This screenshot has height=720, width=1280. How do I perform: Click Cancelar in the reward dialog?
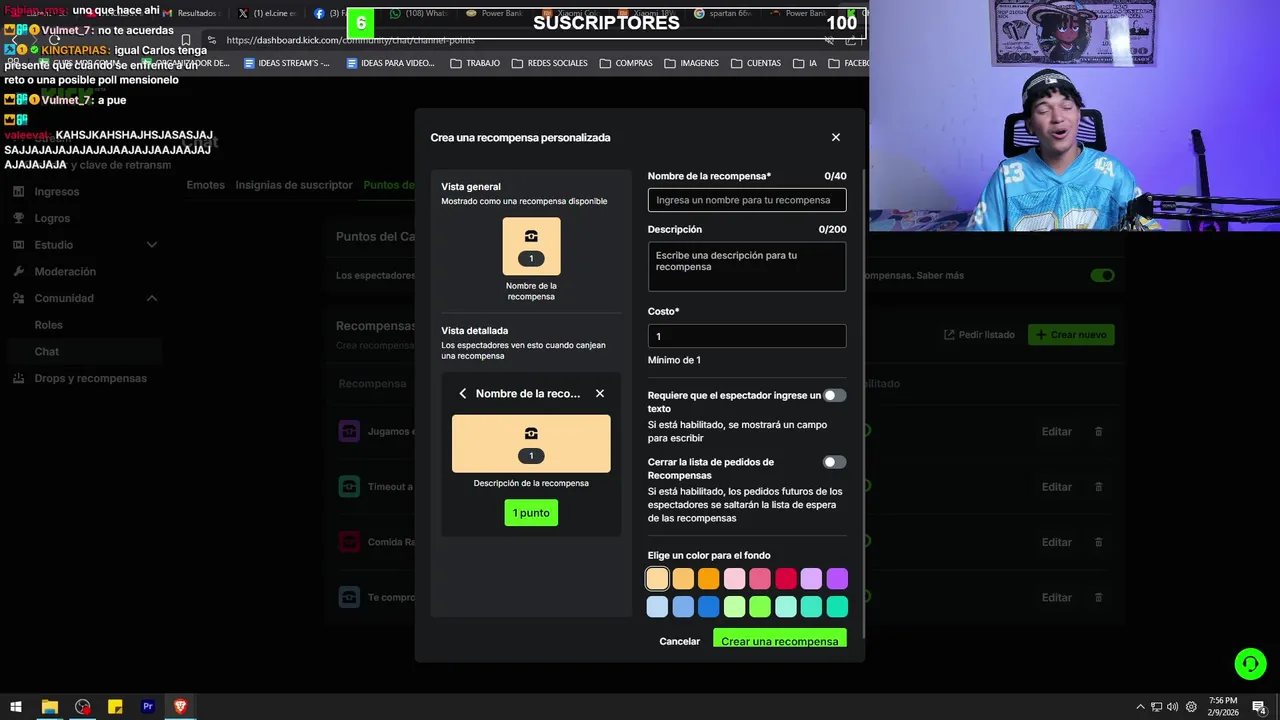(x=680, y=641)
